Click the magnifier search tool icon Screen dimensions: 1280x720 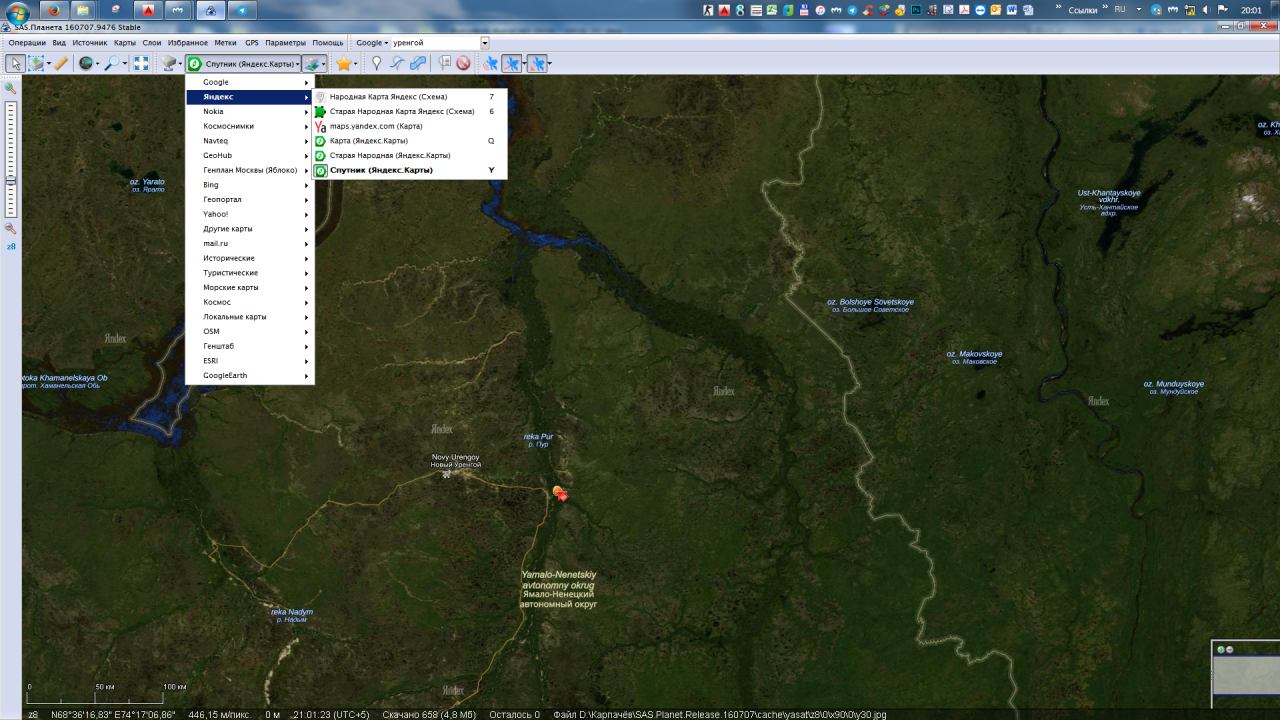tap(111, 63)
